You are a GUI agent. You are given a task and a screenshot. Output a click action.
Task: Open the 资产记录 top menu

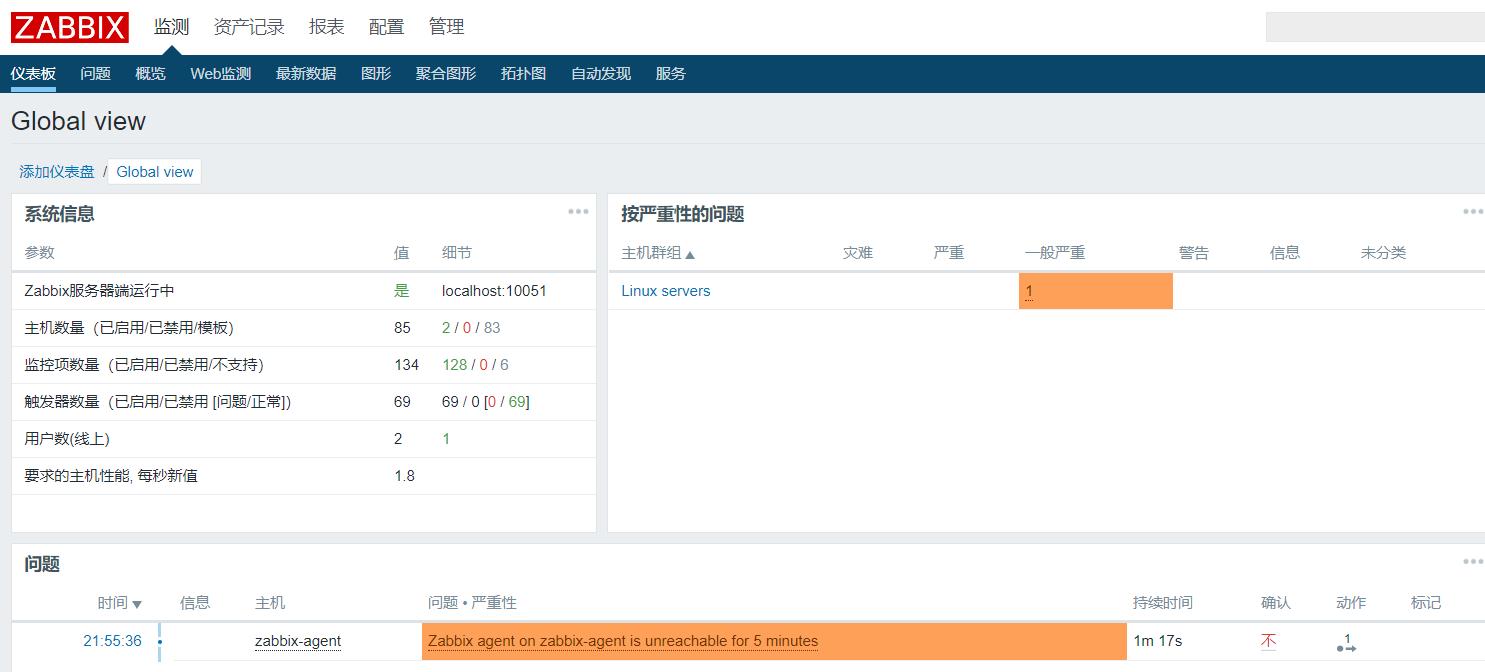point(249,27)
